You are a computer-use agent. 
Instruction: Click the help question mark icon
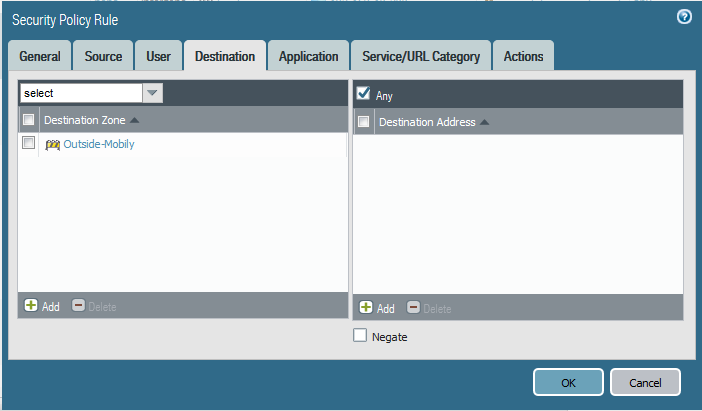(684, 17)
